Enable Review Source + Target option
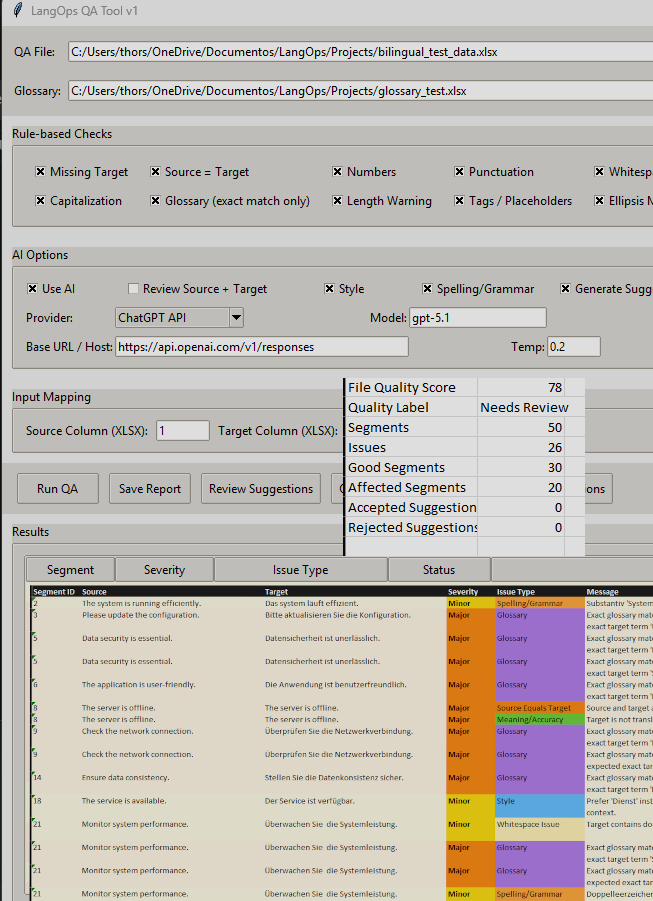This screenshot has height=901, width=653. point(133,289)
